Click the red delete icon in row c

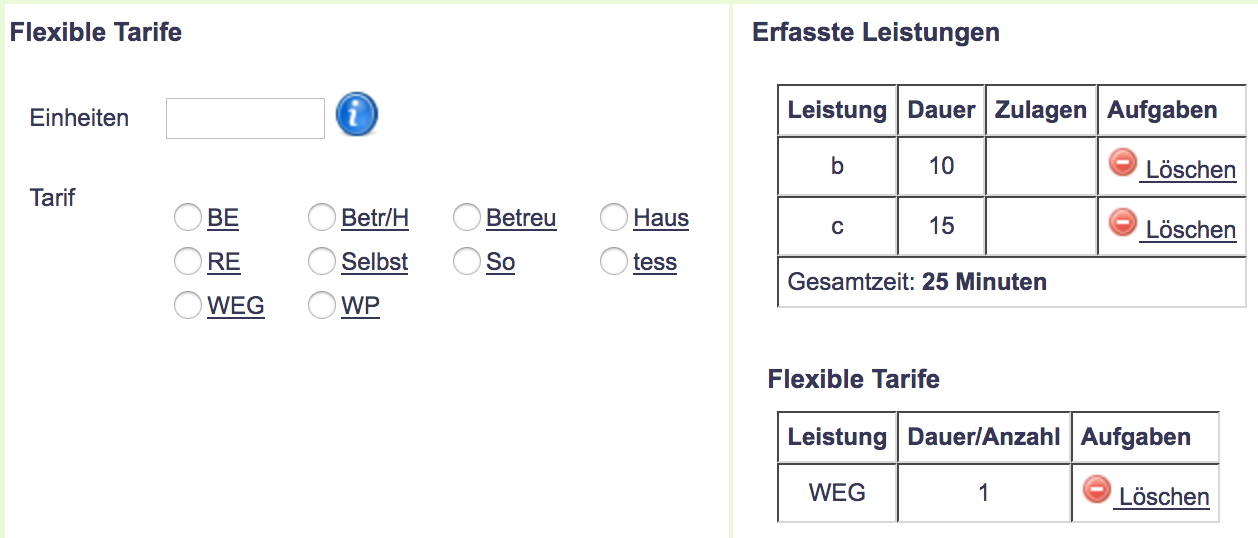[x=1123, y=222]
